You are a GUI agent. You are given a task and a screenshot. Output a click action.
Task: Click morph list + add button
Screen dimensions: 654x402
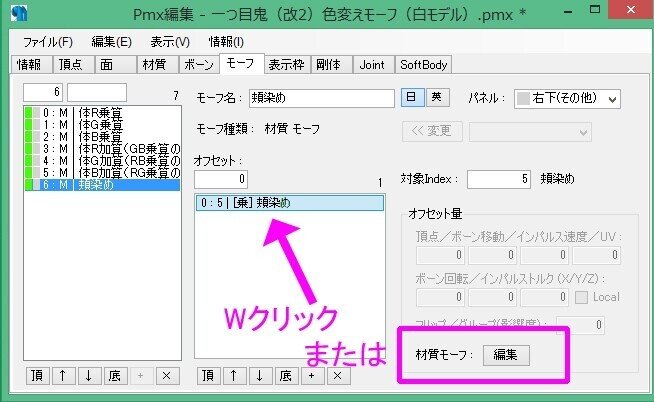pos(141,376)
